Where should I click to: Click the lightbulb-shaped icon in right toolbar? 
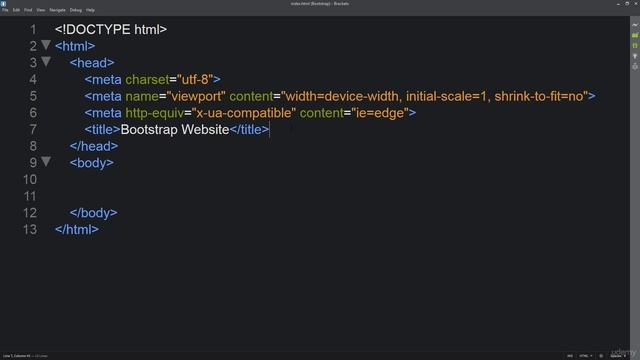click(635, 56)
